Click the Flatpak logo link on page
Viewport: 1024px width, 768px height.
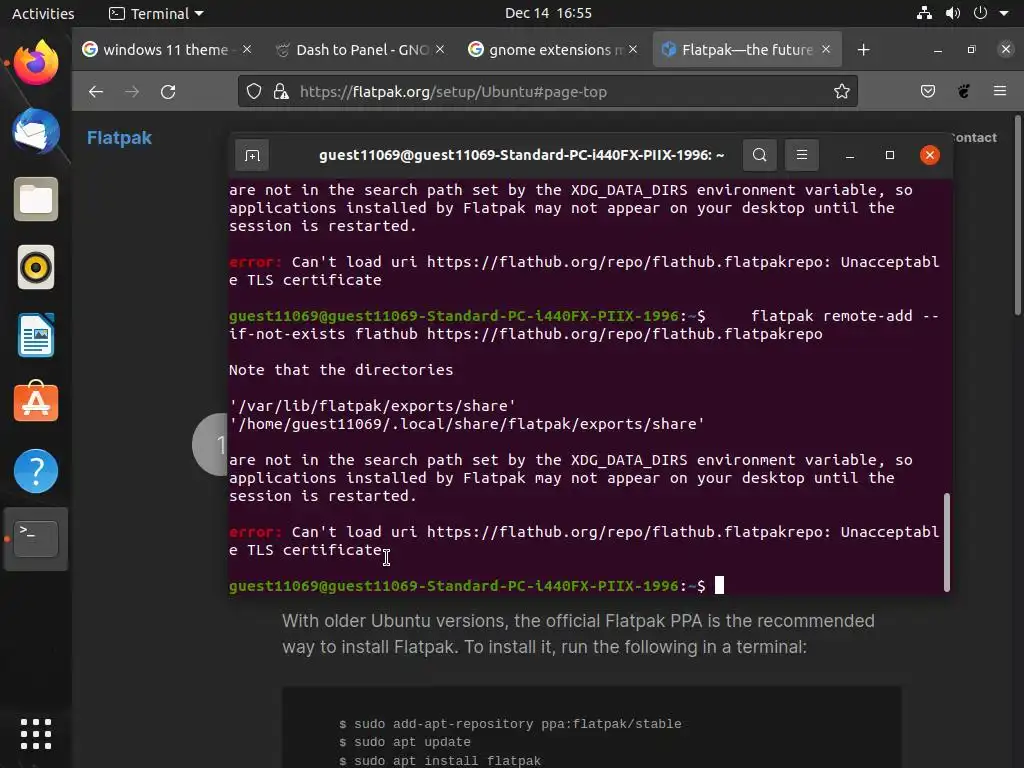[x=119, y=138]
